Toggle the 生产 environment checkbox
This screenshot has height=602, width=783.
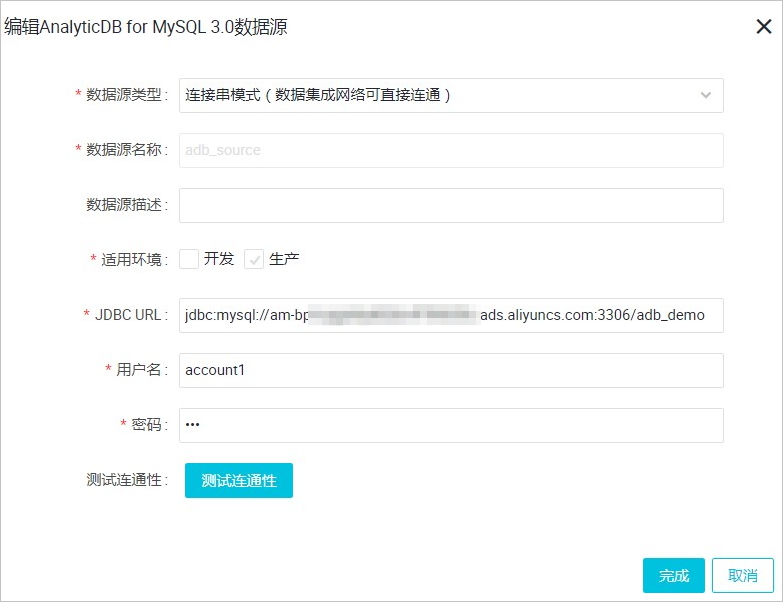[254, 259]
